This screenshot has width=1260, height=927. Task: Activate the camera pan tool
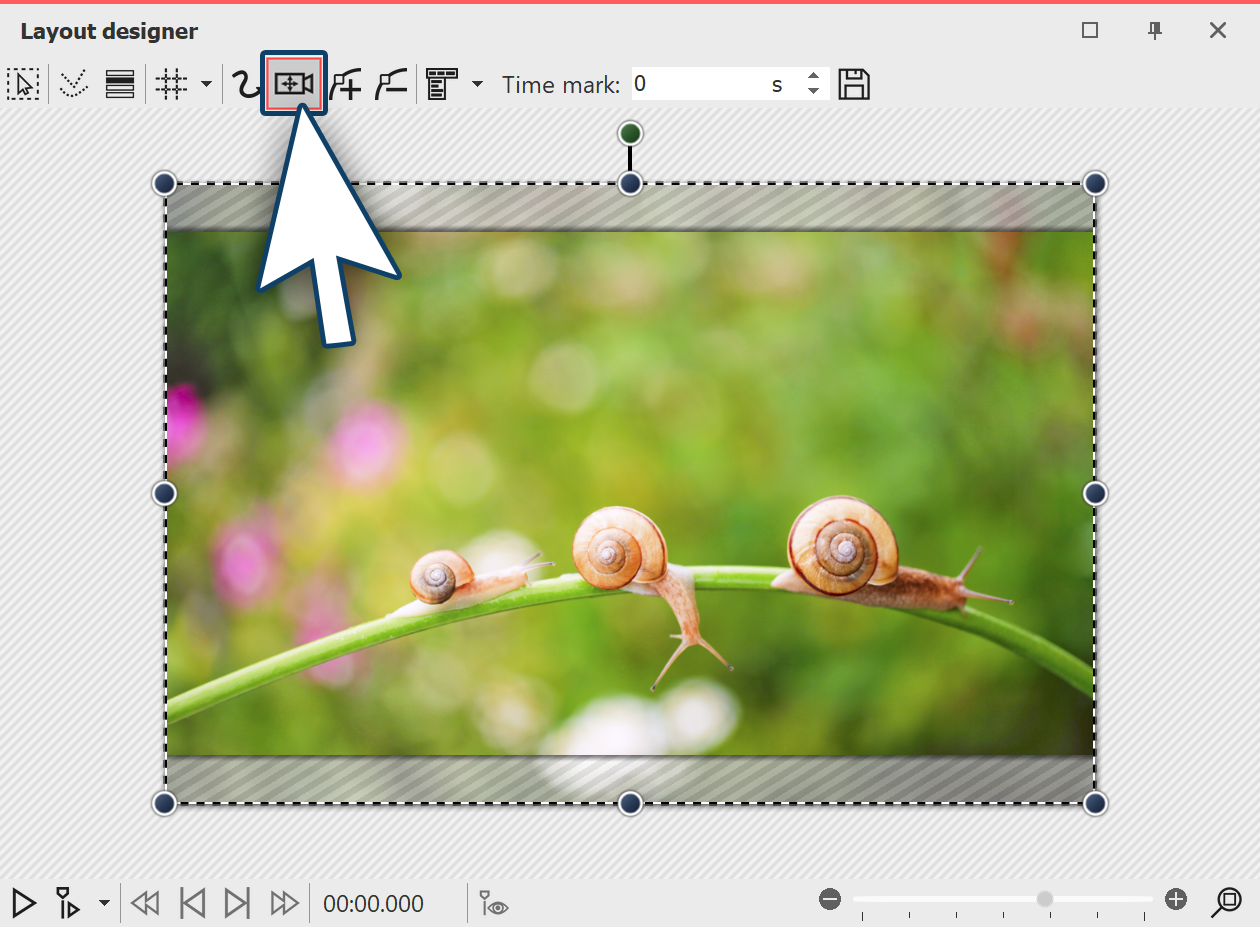coord(295,84)
